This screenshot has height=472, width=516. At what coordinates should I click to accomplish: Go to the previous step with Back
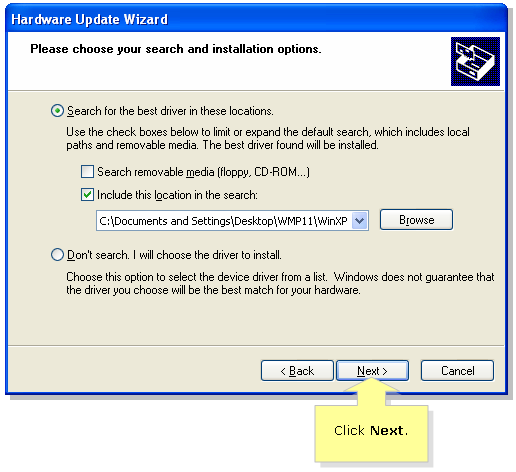[297, 370]
